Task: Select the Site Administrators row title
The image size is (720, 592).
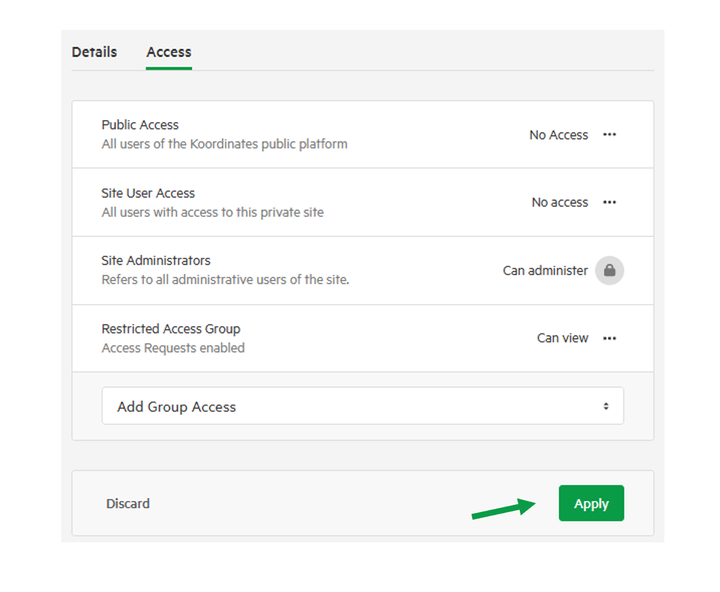Action: [156, 260]
